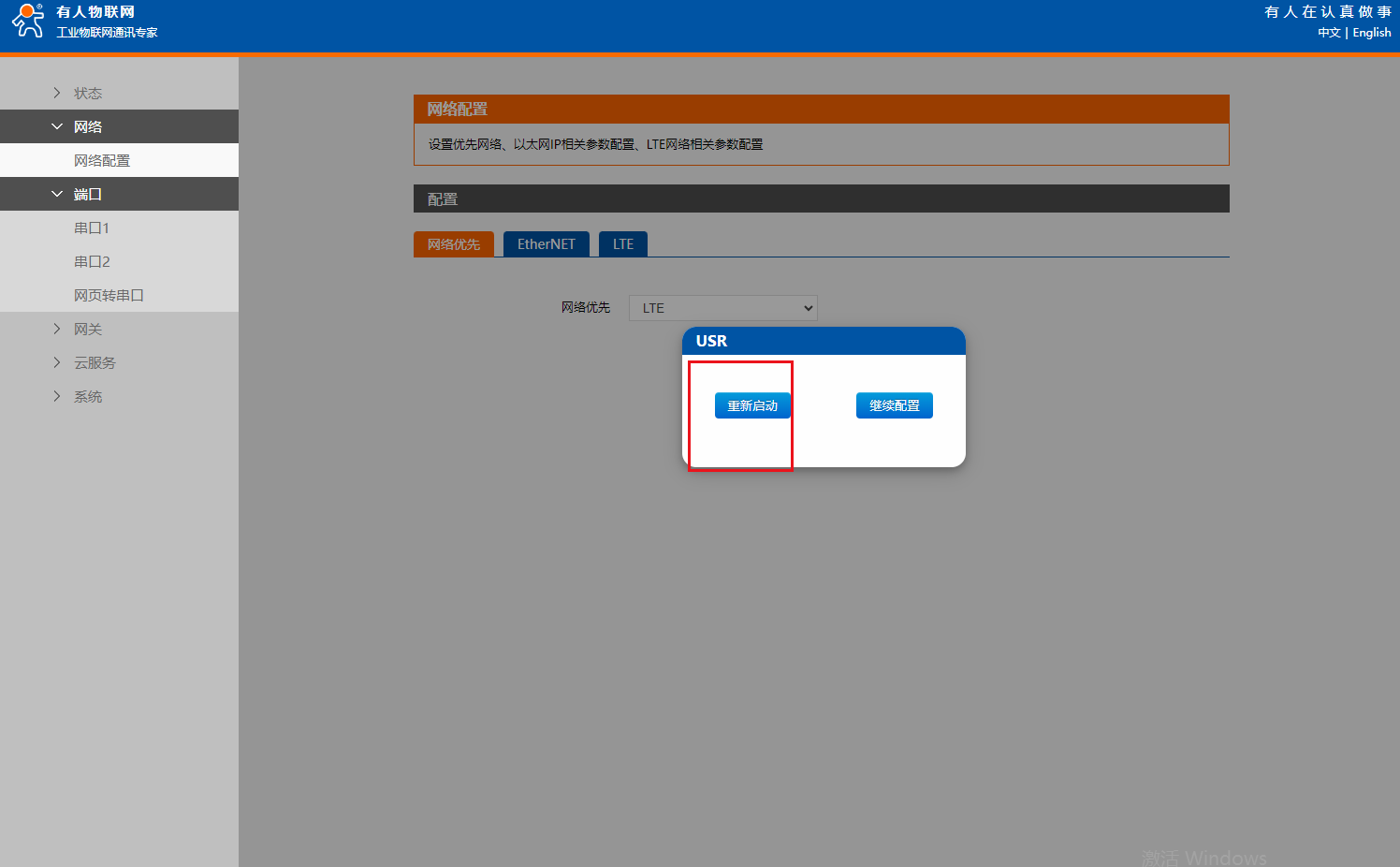Click the USR IOT logo icon

[x=28, y=21]
